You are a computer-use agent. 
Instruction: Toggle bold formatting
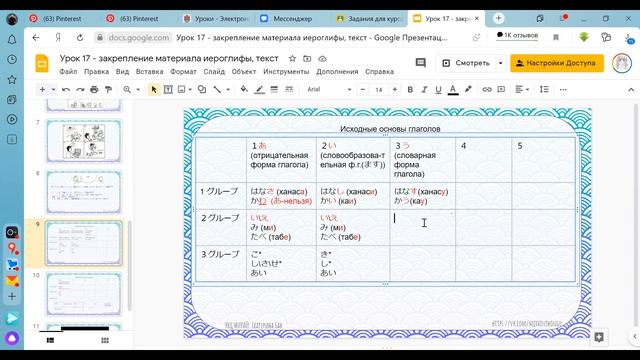coord(410,89)
